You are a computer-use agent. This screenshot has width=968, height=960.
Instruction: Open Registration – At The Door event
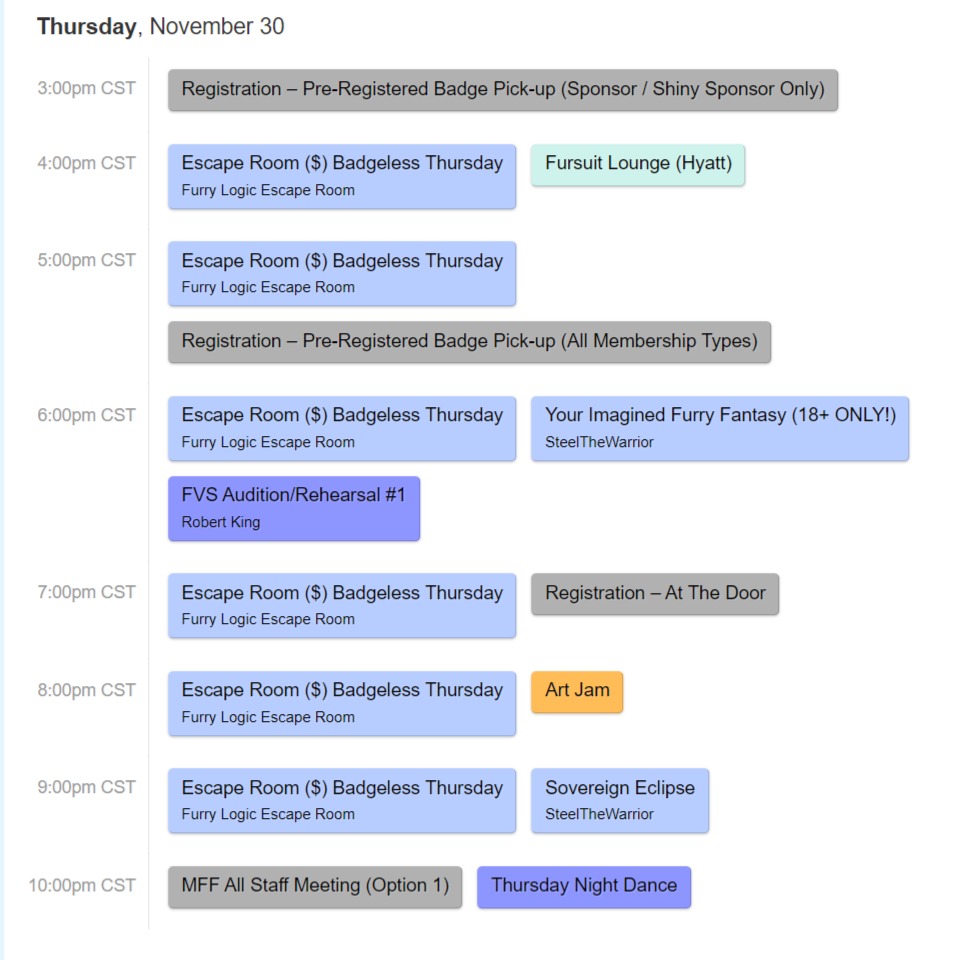click(654, 594)
